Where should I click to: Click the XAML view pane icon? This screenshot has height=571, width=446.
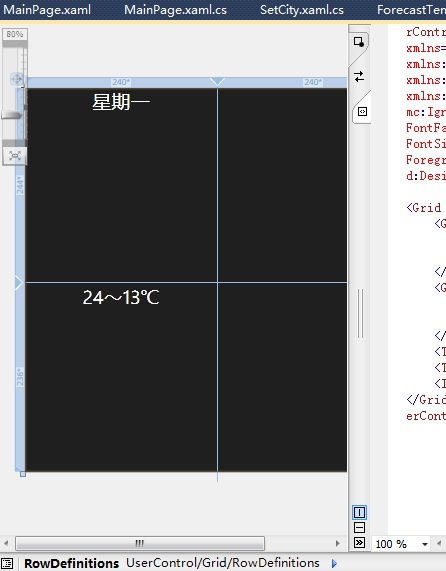pos(362,111)
